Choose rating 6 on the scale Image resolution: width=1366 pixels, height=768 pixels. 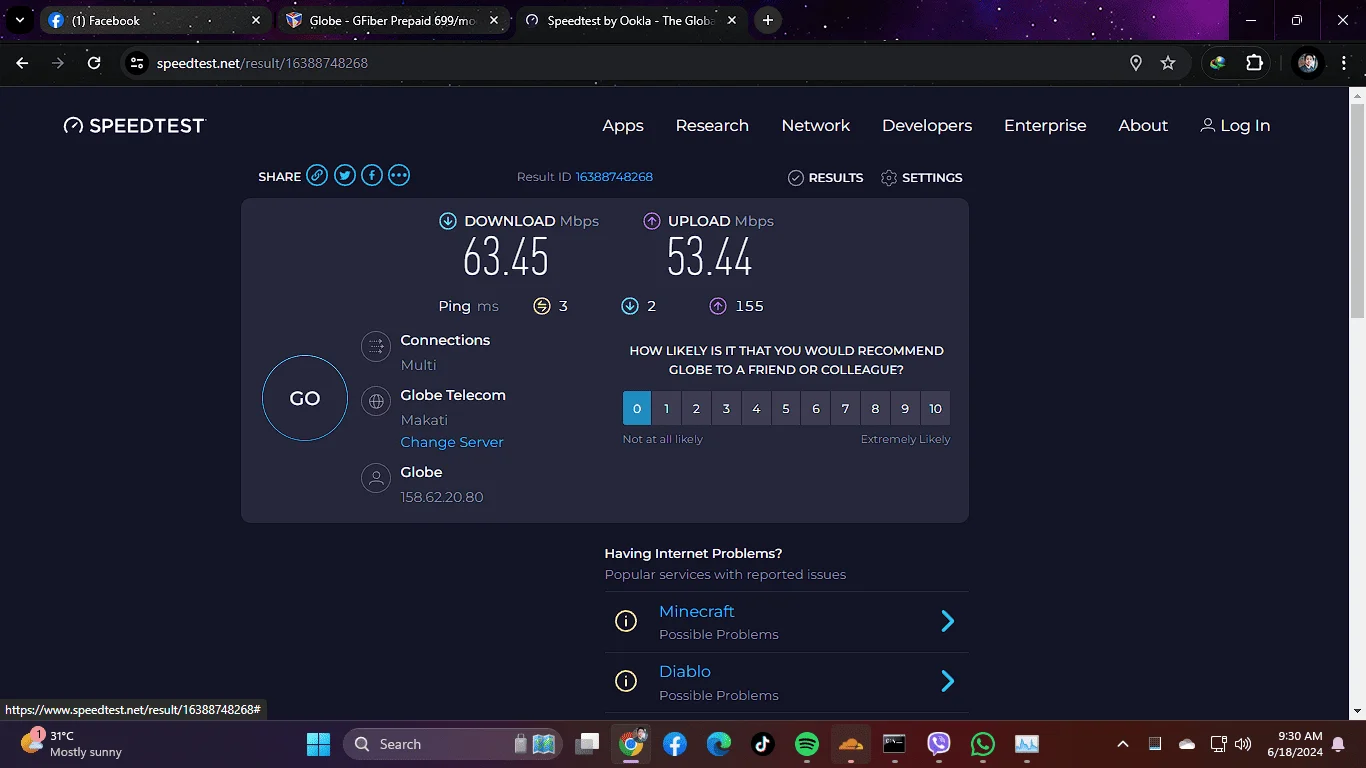pos(816,408)
